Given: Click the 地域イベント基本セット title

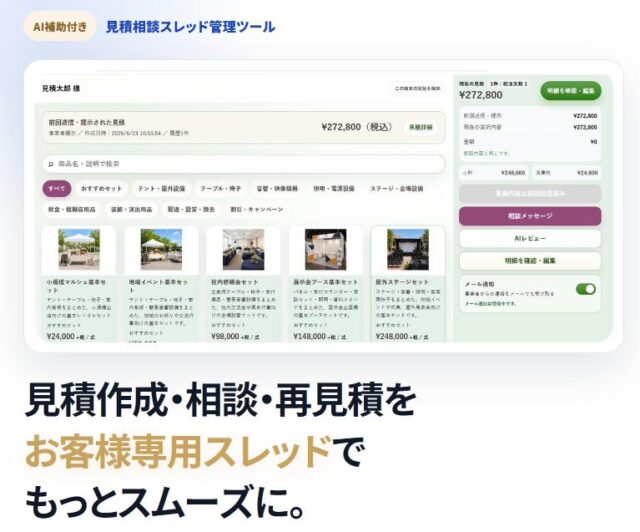Looking at the screenshot, I should 158,286.
